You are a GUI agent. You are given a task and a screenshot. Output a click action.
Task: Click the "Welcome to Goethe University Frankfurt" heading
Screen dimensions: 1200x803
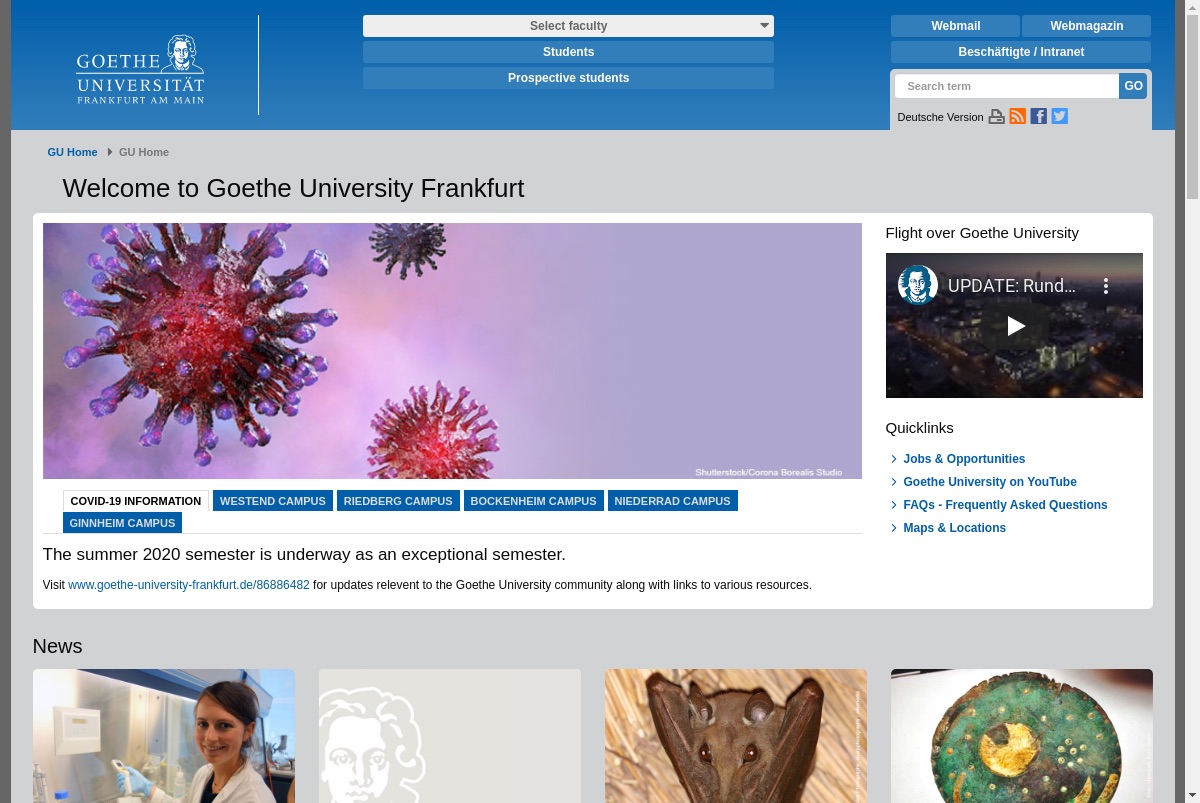(x=293, y=188)
